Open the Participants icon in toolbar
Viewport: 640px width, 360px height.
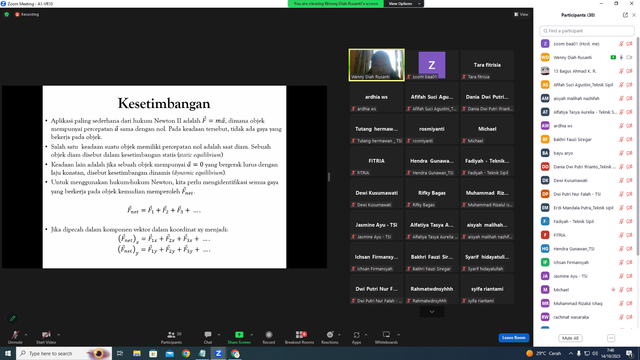coord(171,335)
